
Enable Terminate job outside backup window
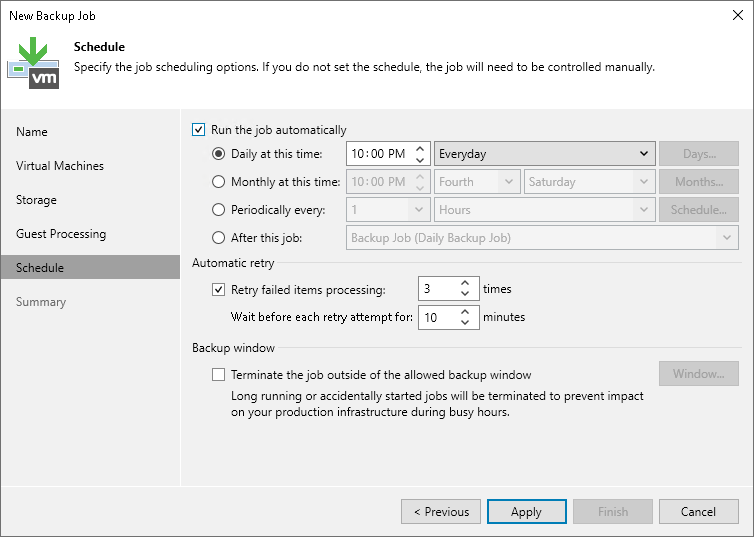219,375
